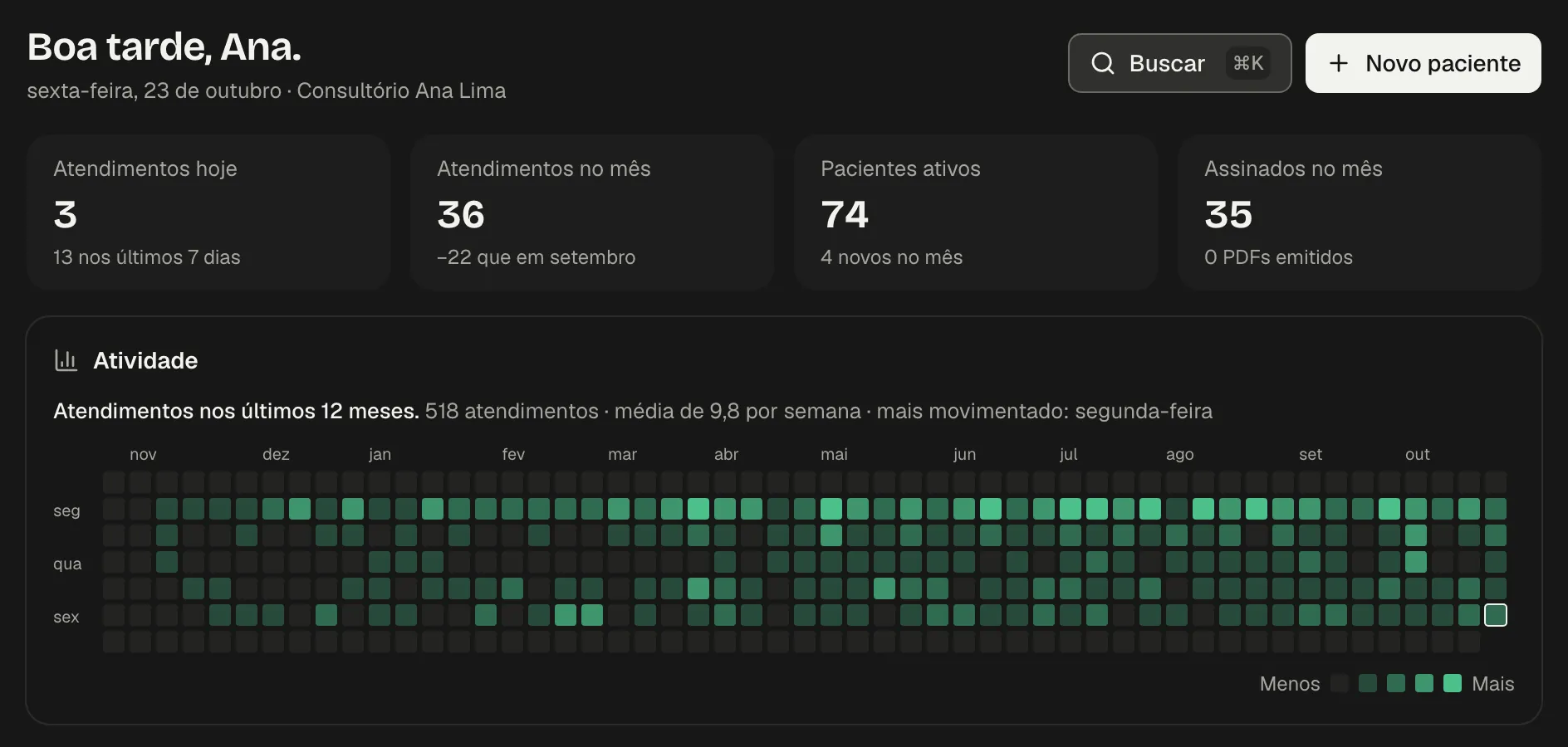The image size is (1568, 747).
Task: Click the brightest green legend swatch near Mais
Action: (1453, 683)
